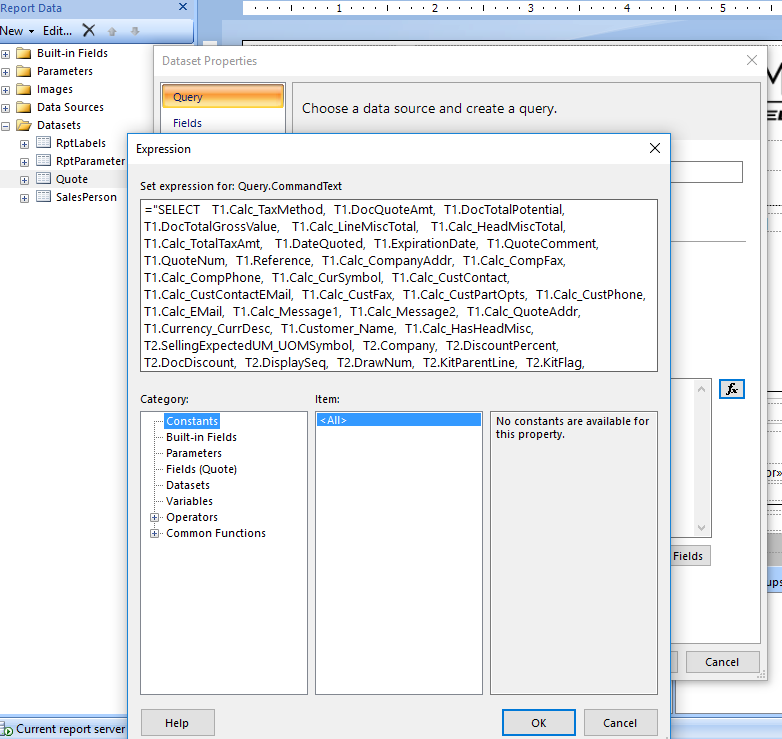Select Variables category
The width and height of the screenshot is (782, 739).
(189, 501)
